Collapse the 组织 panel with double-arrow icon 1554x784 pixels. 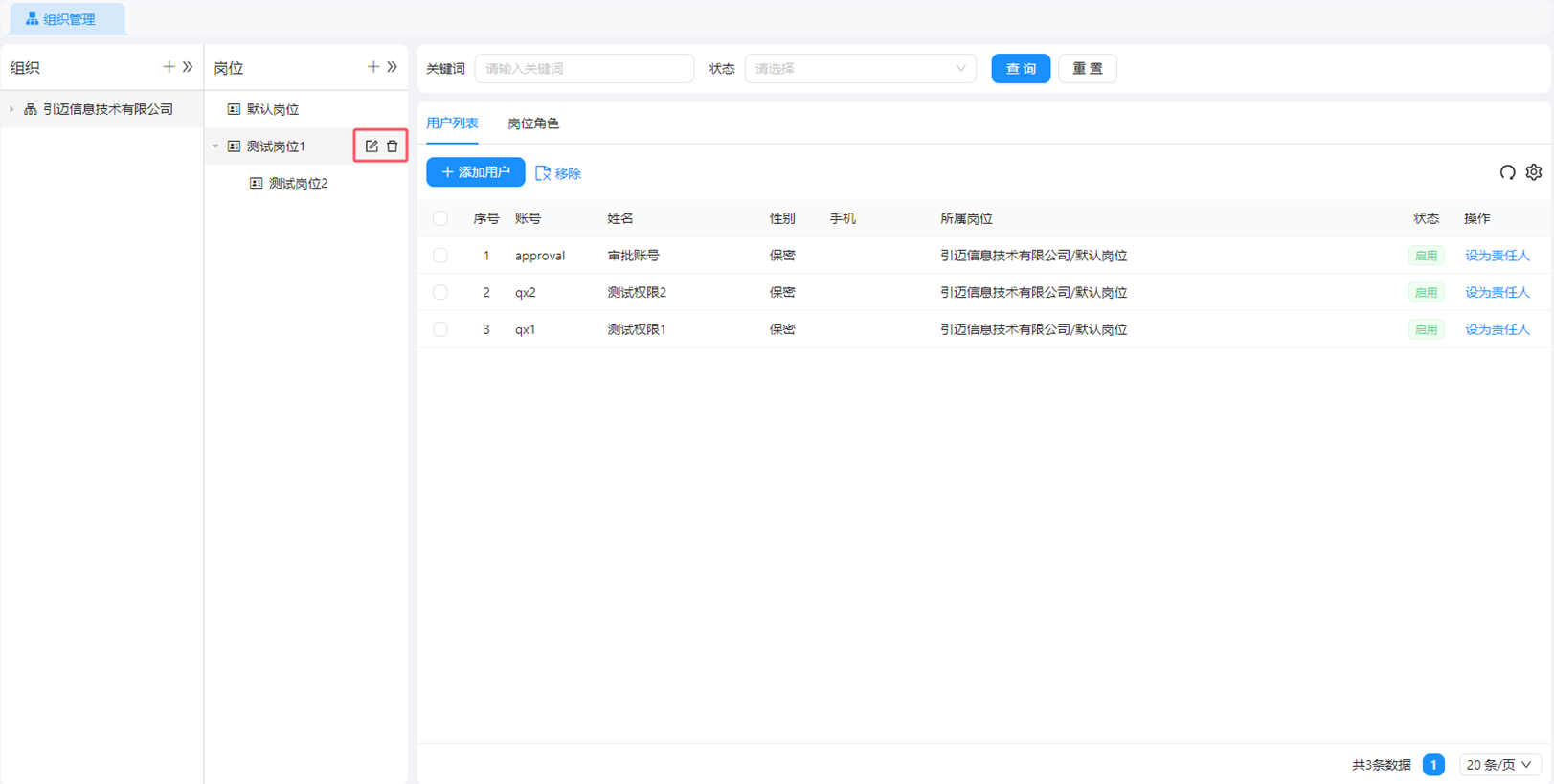(188, 67)
